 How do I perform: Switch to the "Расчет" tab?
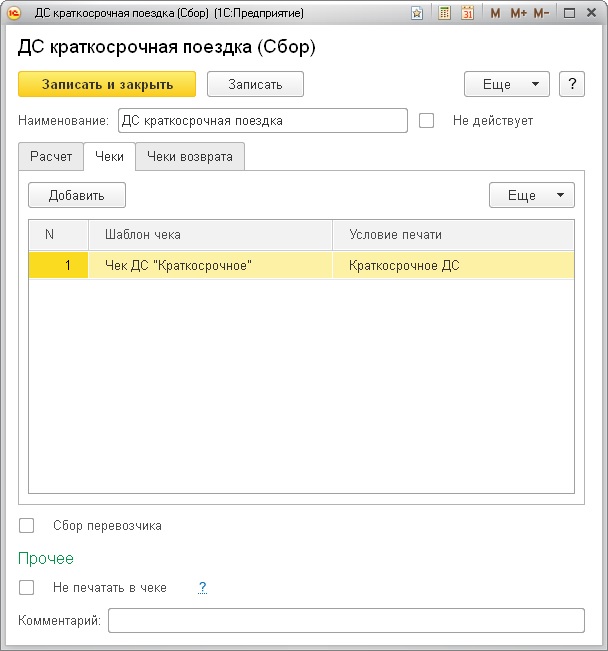tap(51, 157)
